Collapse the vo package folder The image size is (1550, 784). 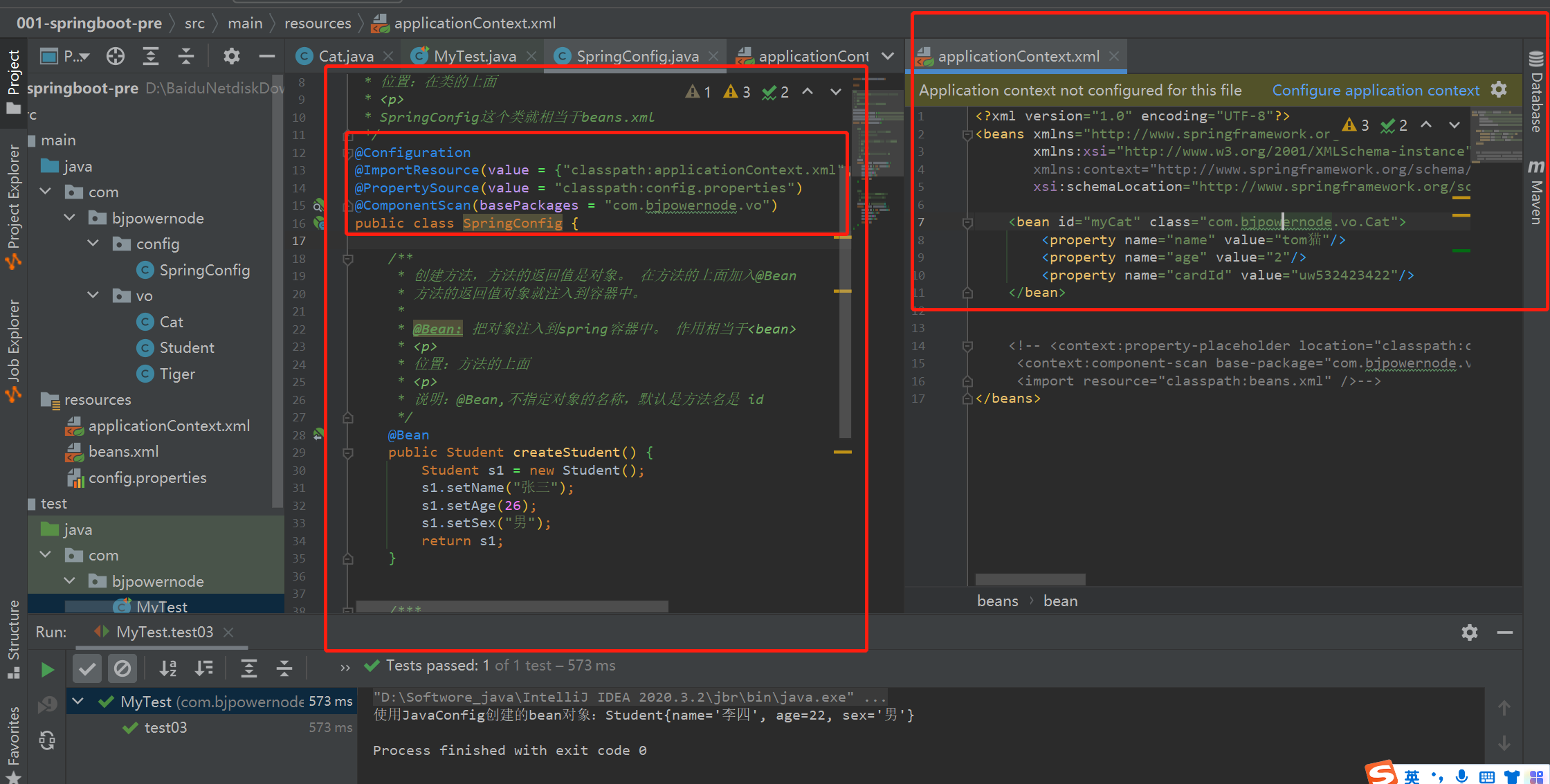[x=93, y=295]
